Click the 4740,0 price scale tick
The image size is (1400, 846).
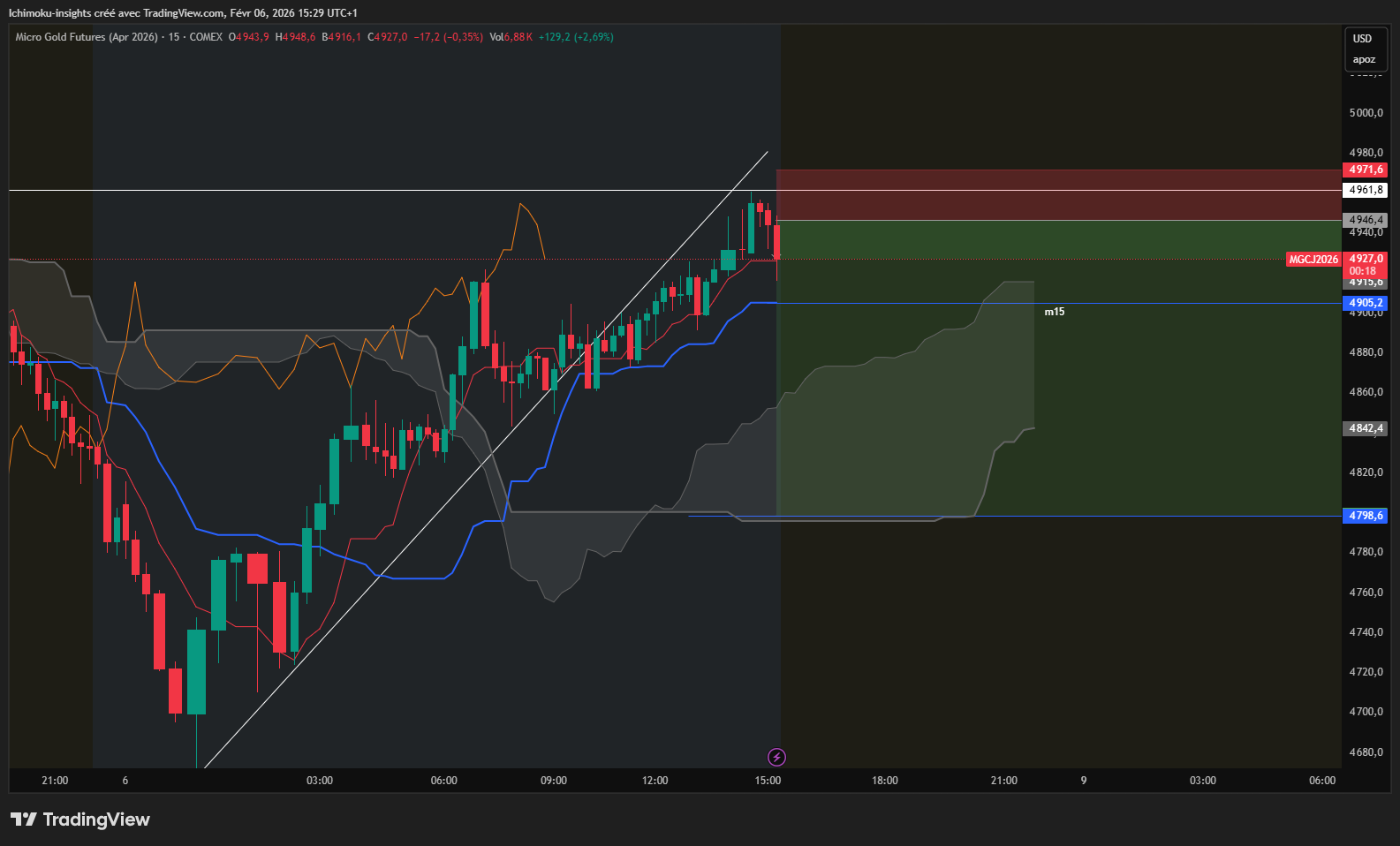1366,632
